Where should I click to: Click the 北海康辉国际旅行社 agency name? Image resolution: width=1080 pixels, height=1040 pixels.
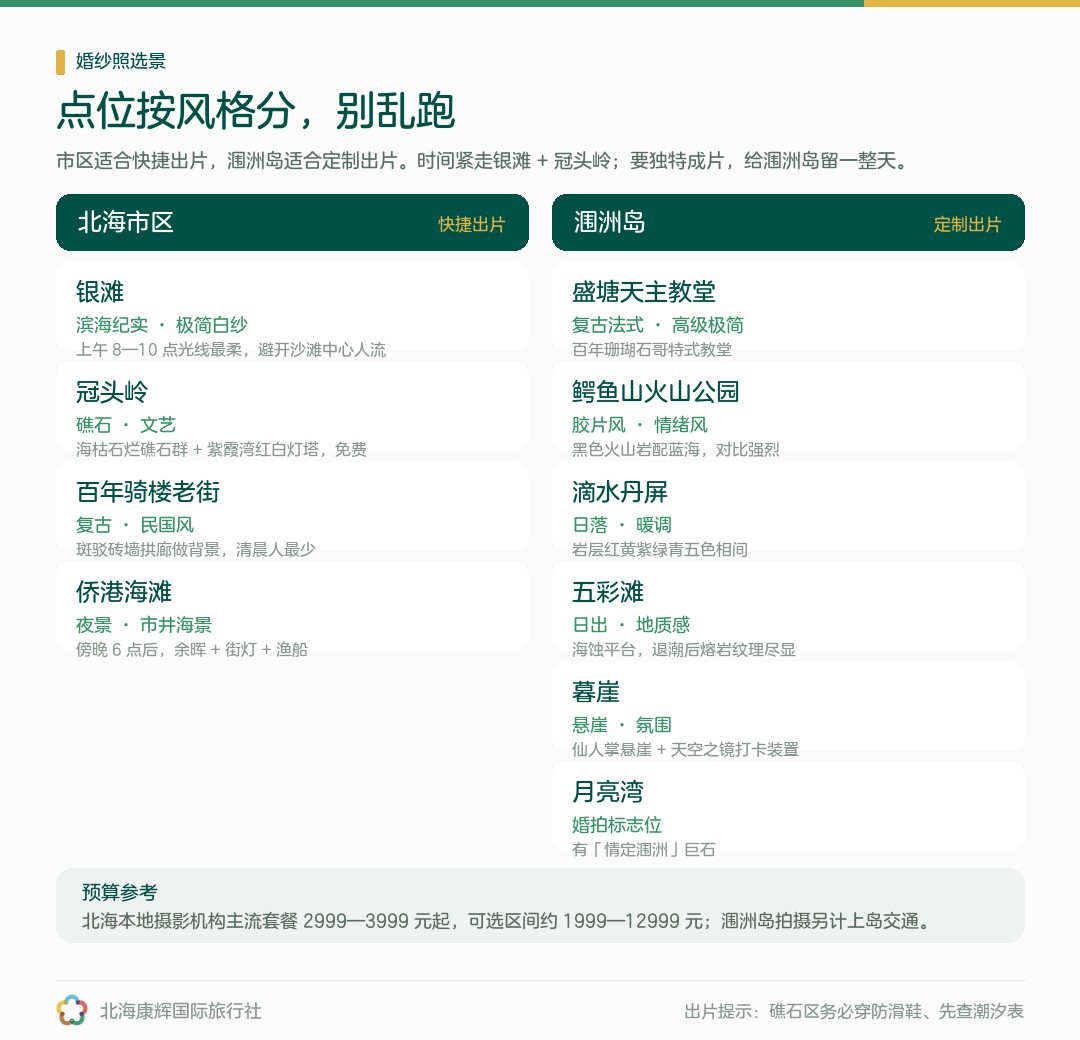[180, 1011]
